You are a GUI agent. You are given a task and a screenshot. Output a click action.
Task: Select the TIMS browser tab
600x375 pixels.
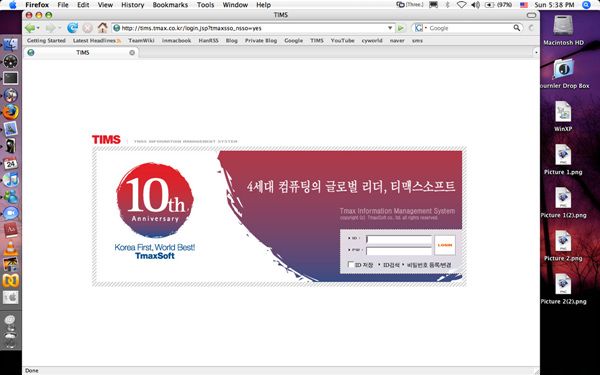coord(81,52)
